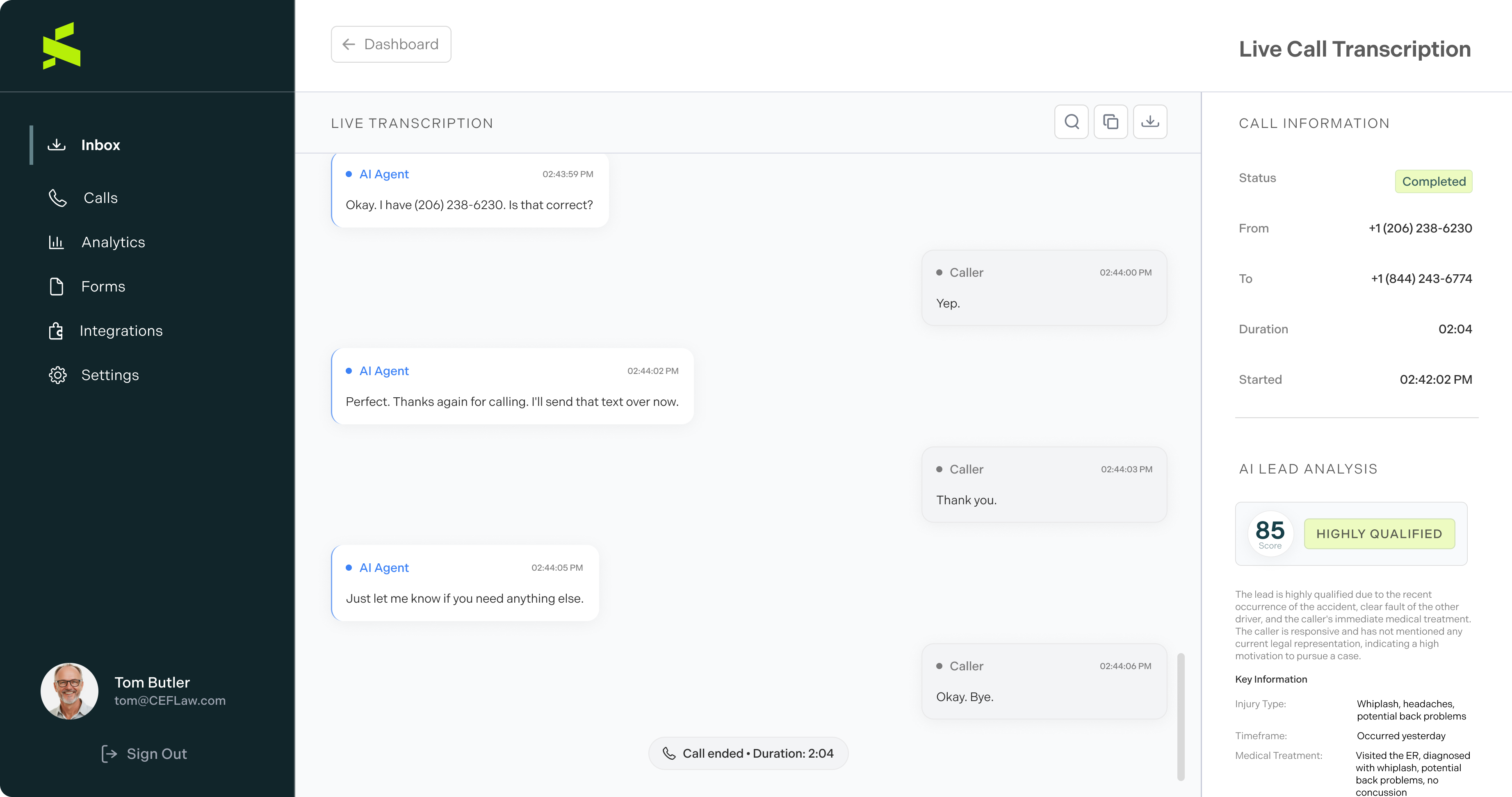
Task: Click the Integrations puzzle icon
Action: click(56, 331)
